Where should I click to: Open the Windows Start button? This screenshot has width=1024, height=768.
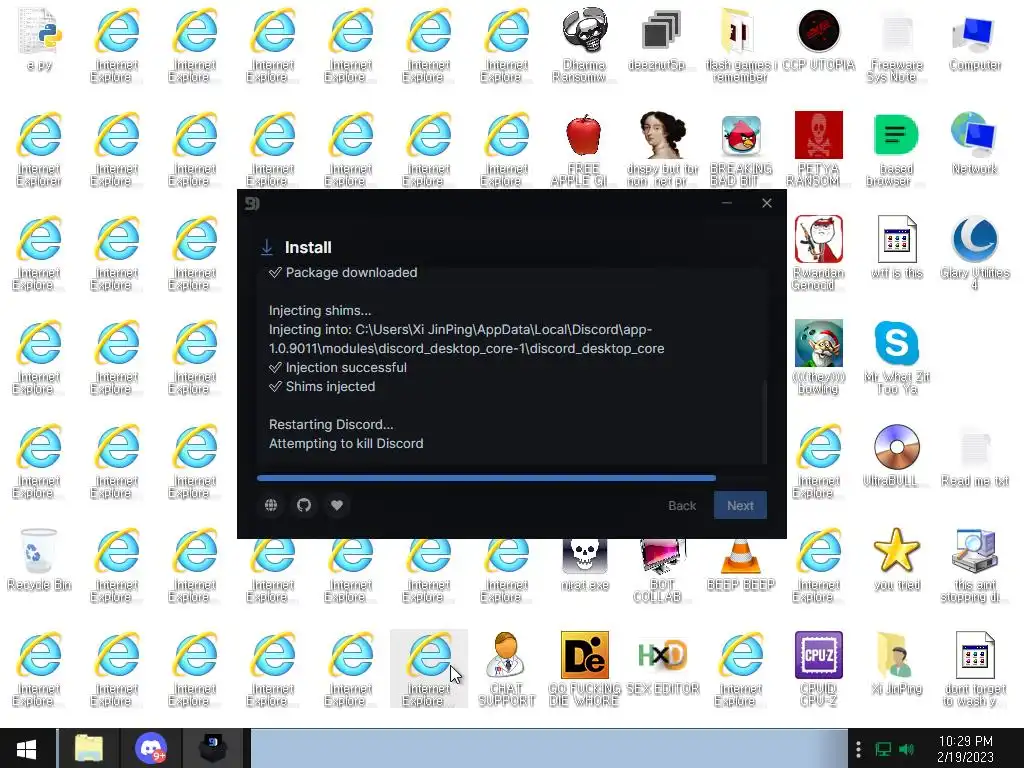click(26, 748)
